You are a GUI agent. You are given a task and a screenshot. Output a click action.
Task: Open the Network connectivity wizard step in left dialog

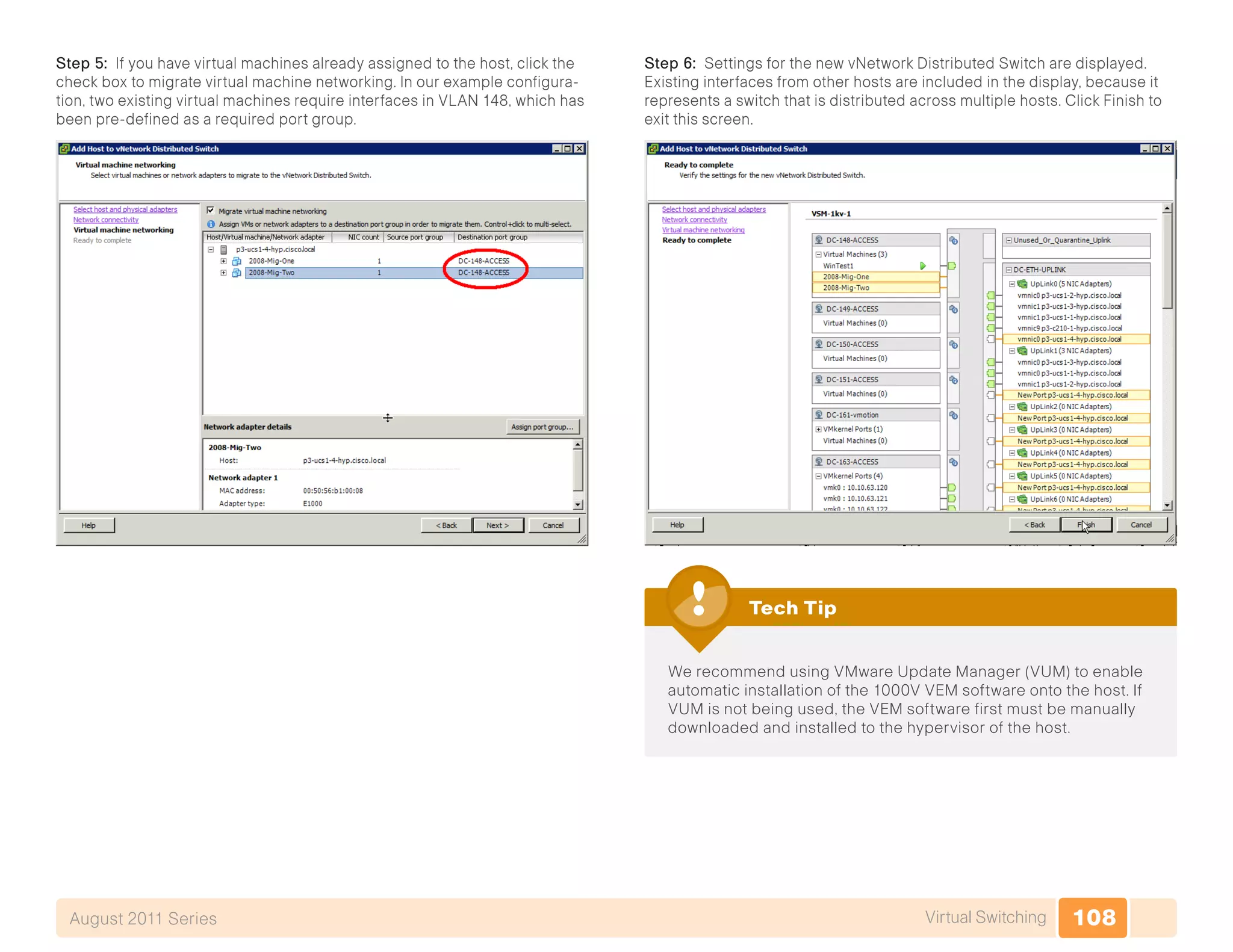tap(106, 220)
